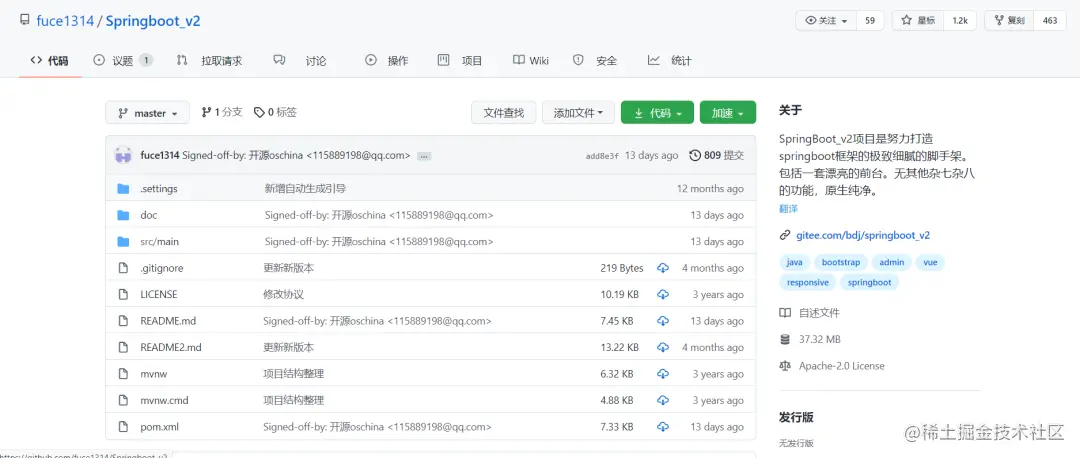Select the bootstrap topic tag
This screenshot has height=458, width=1080.
click(x=841, y=262)
